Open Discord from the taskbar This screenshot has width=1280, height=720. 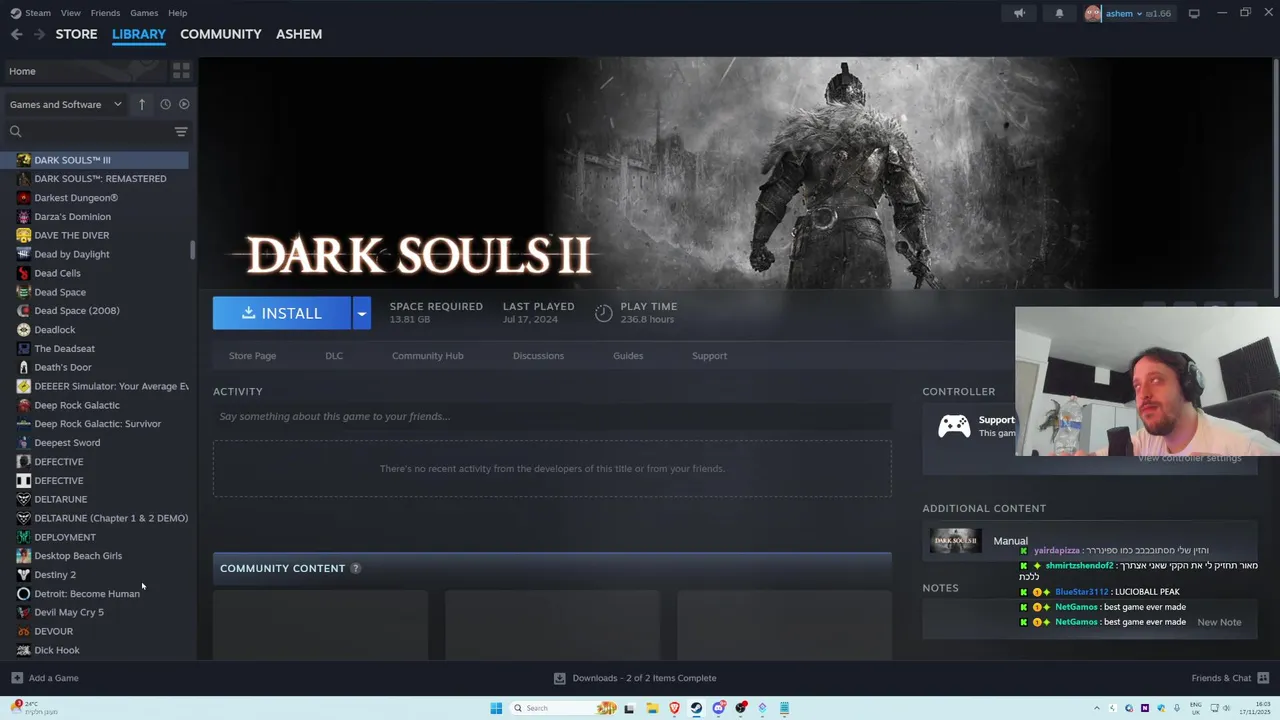(x=718, y=708)
